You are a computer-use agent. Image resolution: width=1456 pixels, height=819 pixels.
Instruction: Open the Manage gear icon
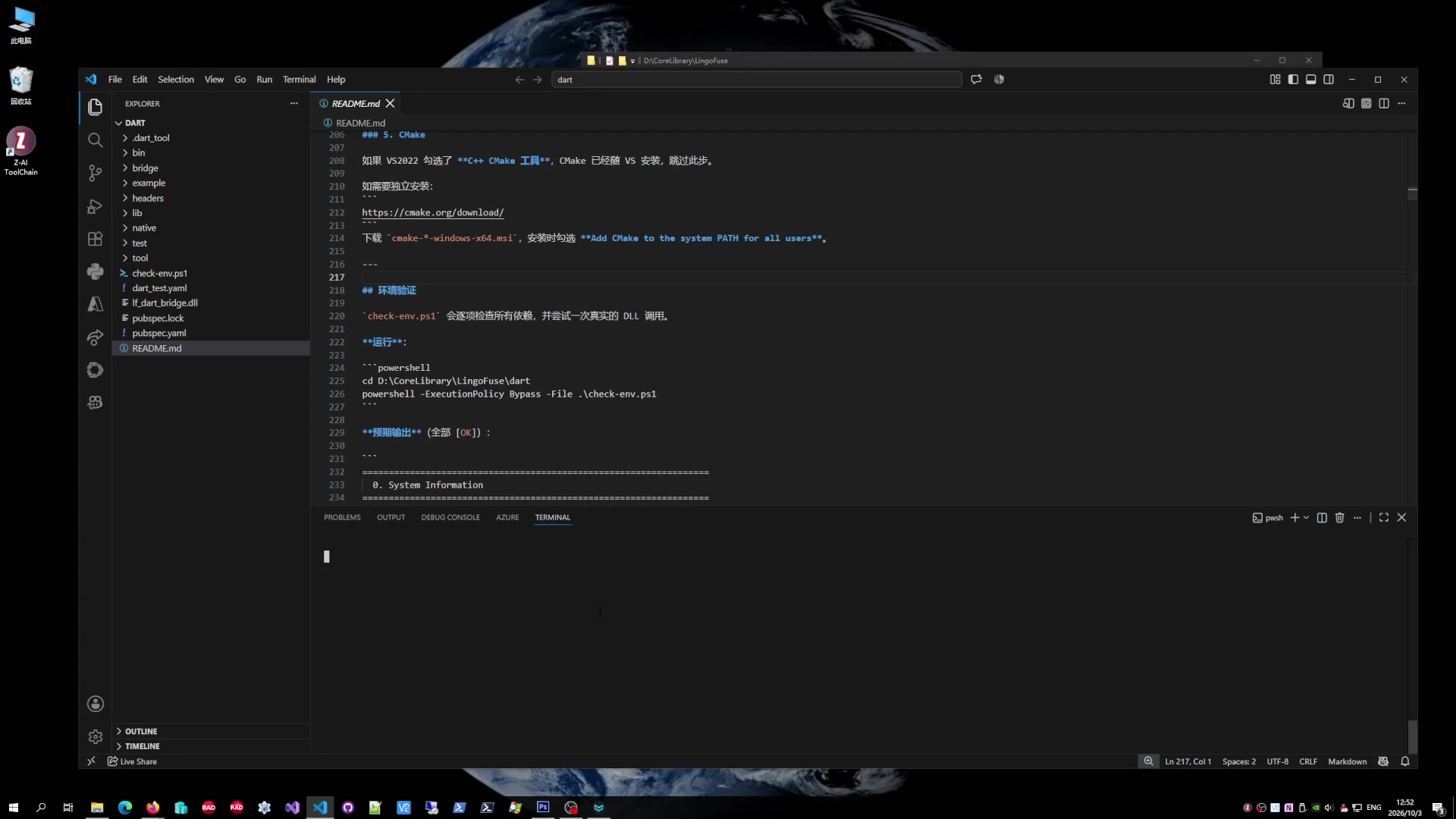point(95,736)
